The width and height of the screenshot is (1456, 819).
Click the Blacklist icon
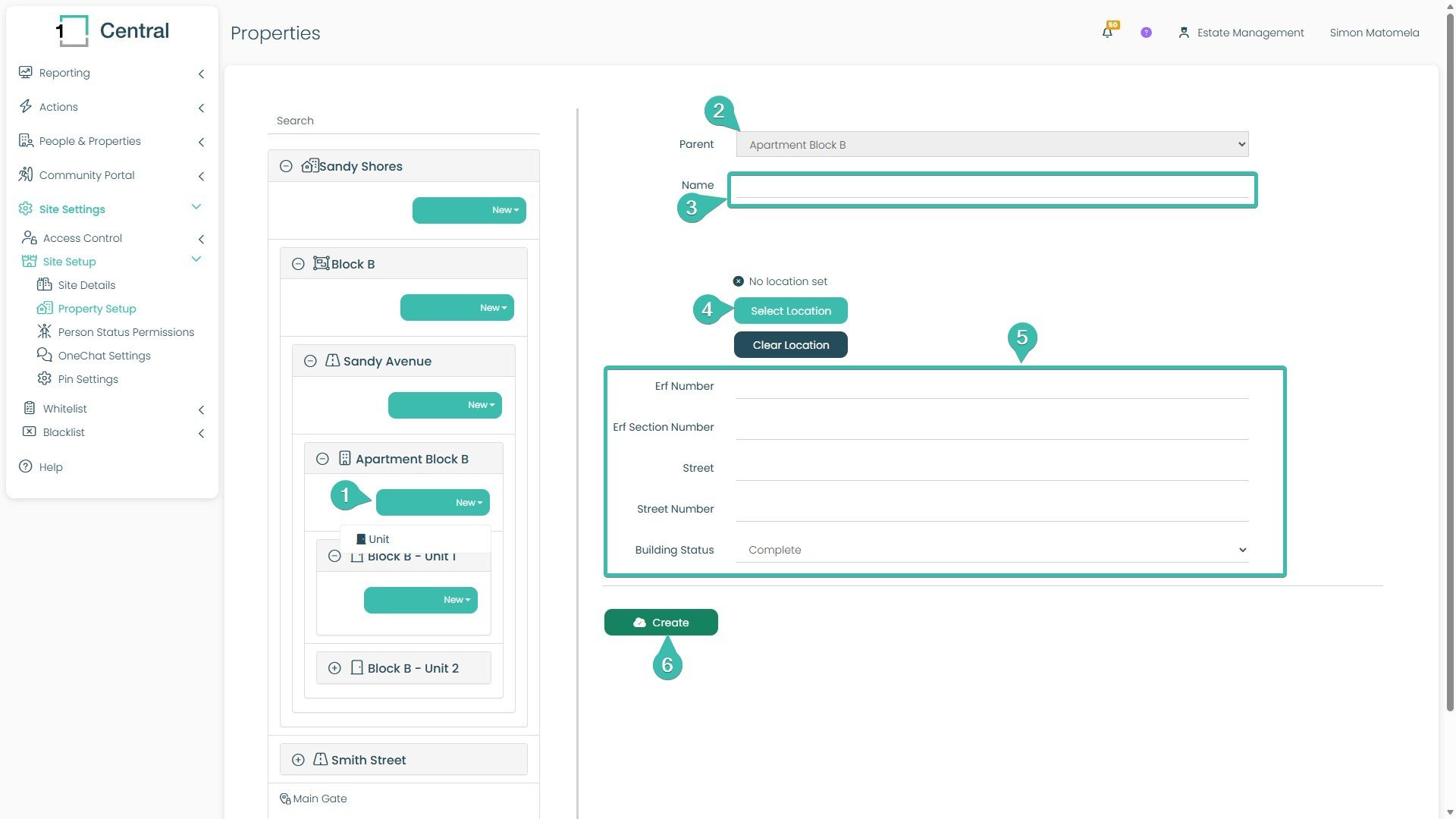point(30,431)
